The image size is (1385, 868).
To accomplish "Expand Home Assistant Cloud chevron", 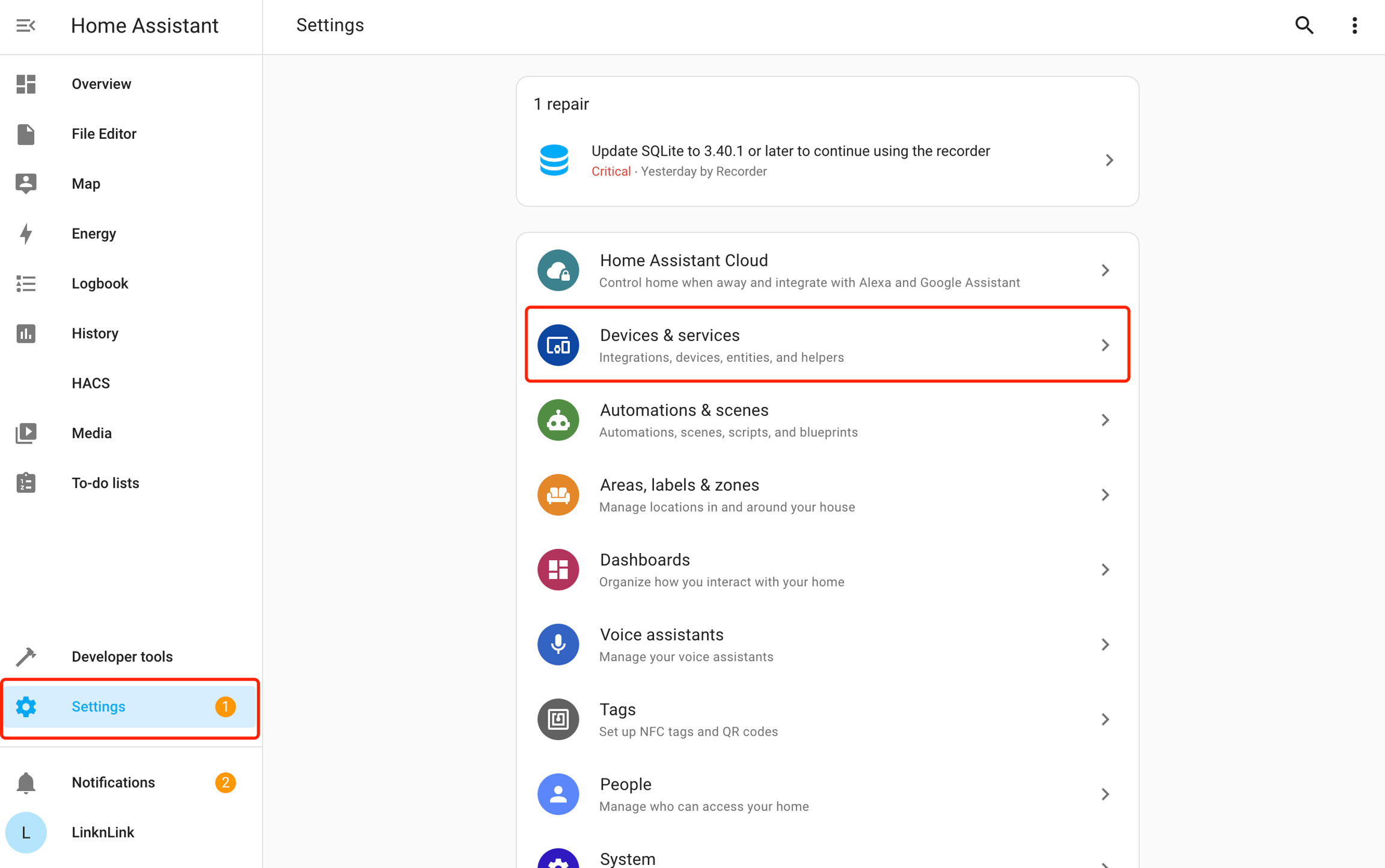I will pyautogui.click(x=1105, y=270).
